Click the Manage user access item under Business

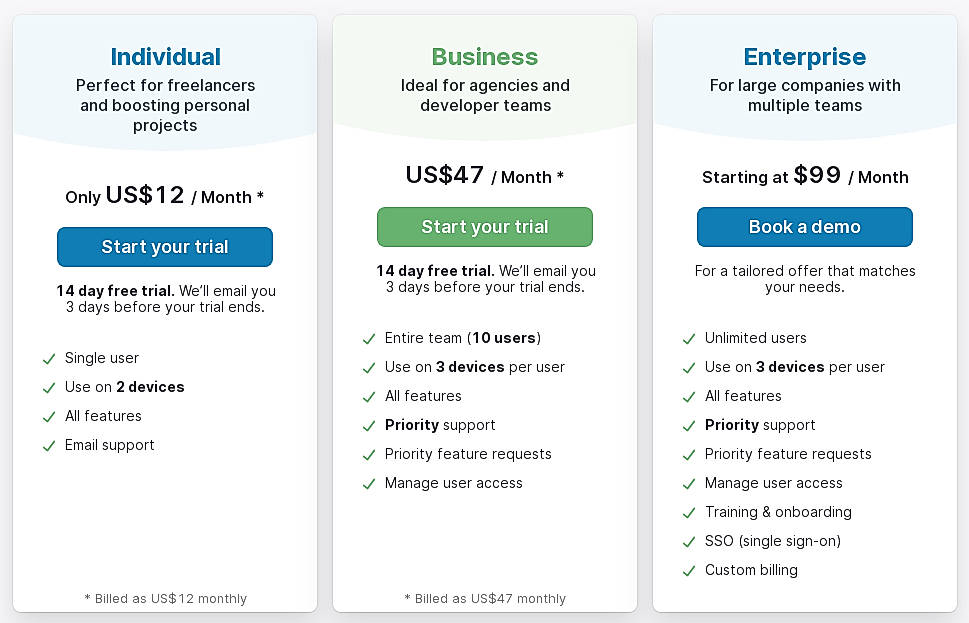pos(453,483)
